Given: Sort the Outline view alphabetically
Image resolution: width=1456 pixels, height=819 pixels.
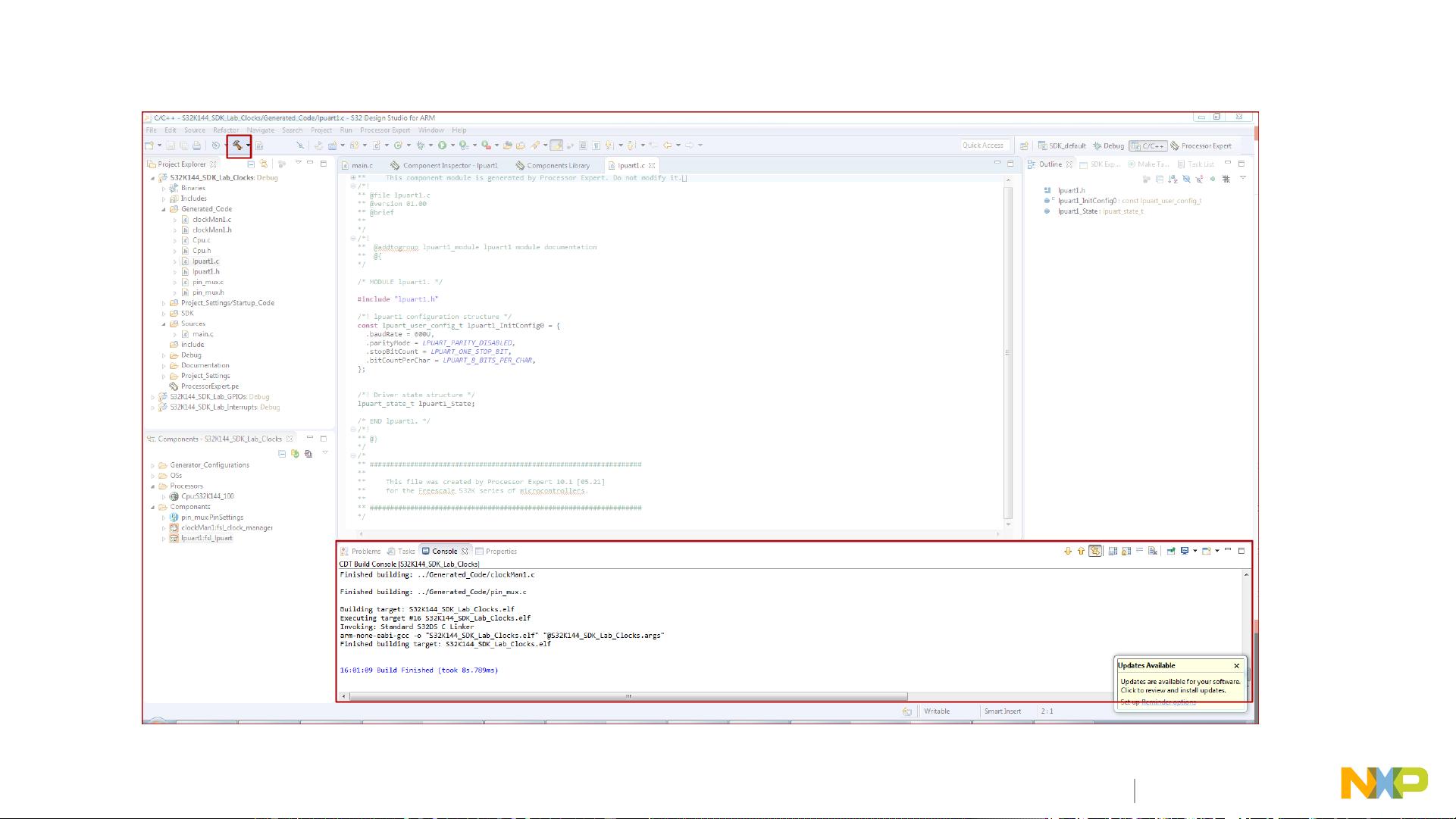Looking at the screenshot, I should (1173, 179).
